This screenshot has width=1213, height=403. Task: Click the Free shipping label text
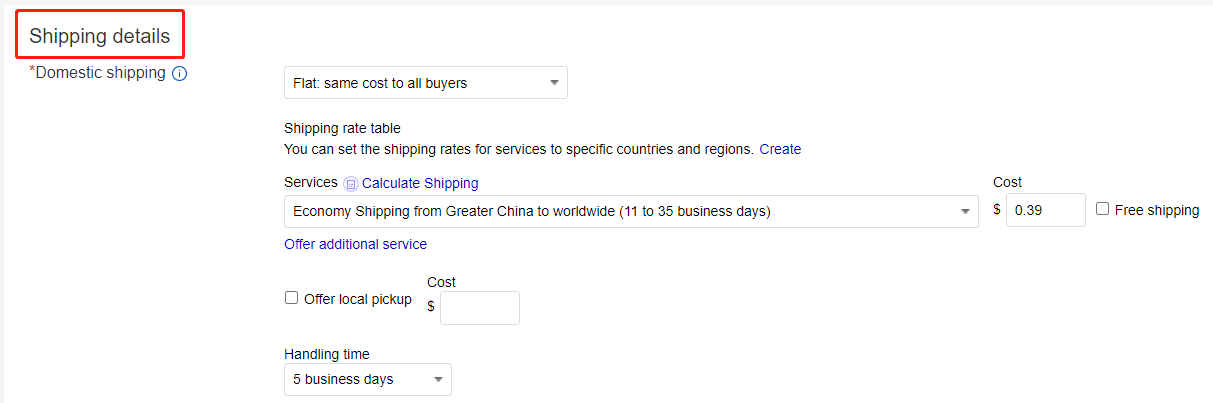pyautogui.click(x=1157, y=210)
